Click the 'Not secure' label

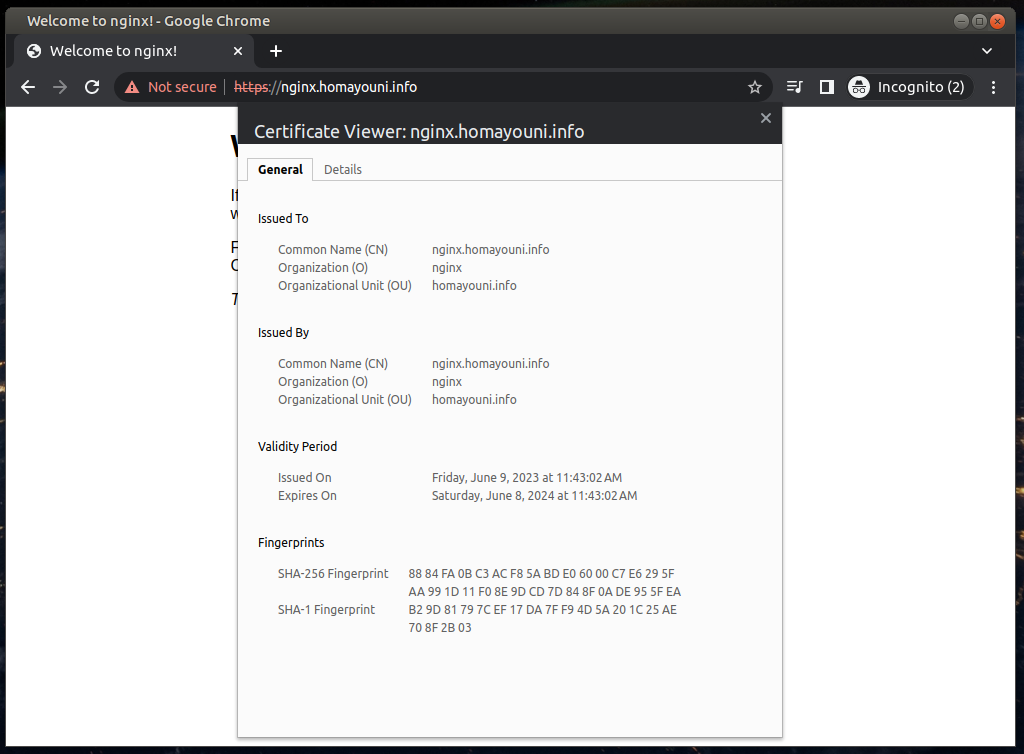(x=182, y=87)
